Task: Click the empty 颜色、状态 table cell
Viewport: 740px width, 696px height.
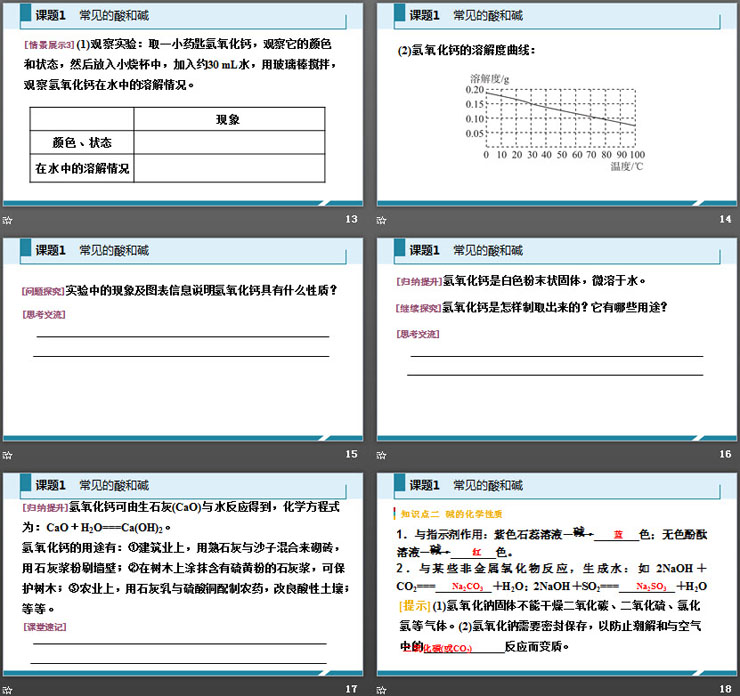Action: (x=230, y=143)
